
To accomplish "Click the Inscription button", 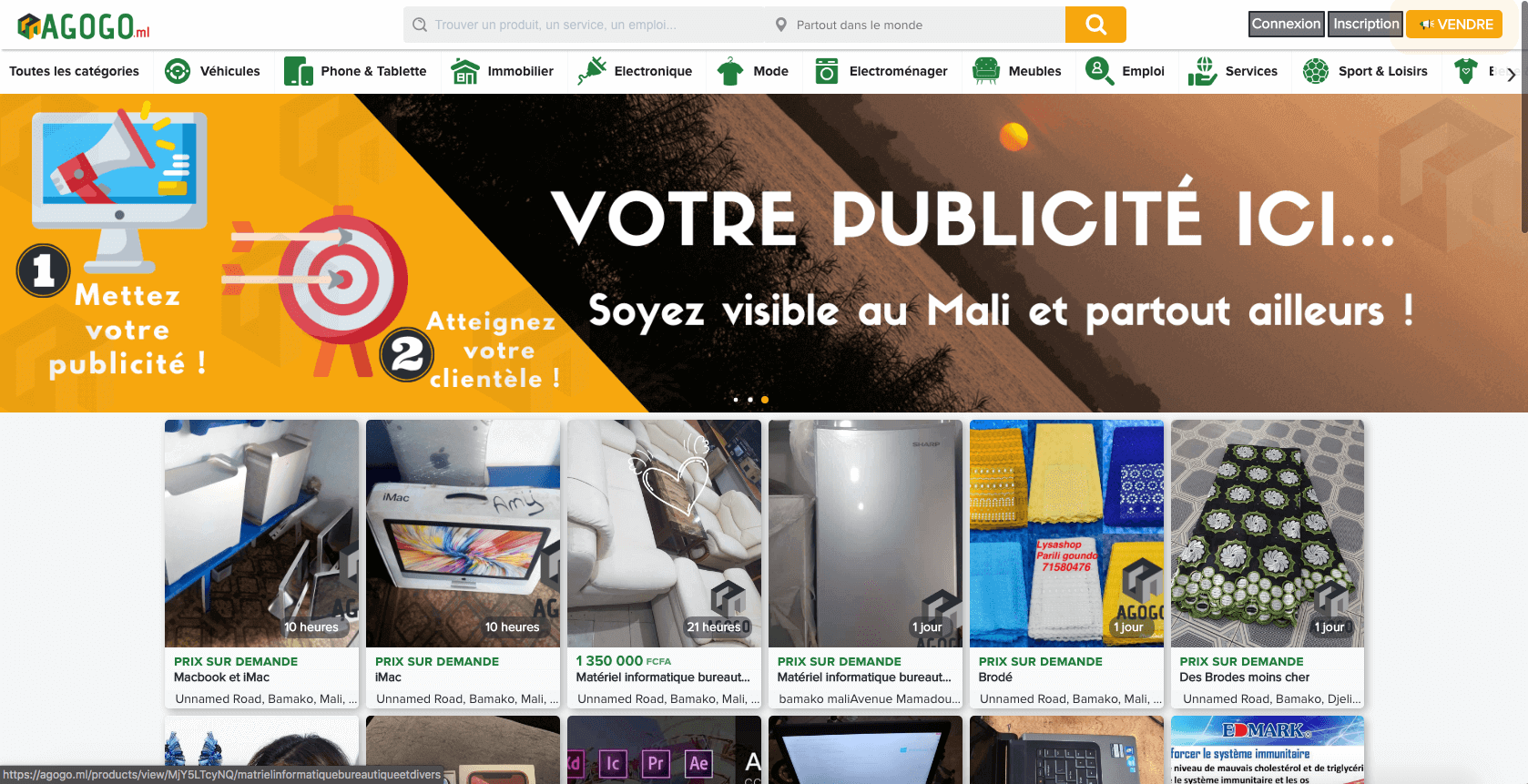I will [x=1366, y=24].
